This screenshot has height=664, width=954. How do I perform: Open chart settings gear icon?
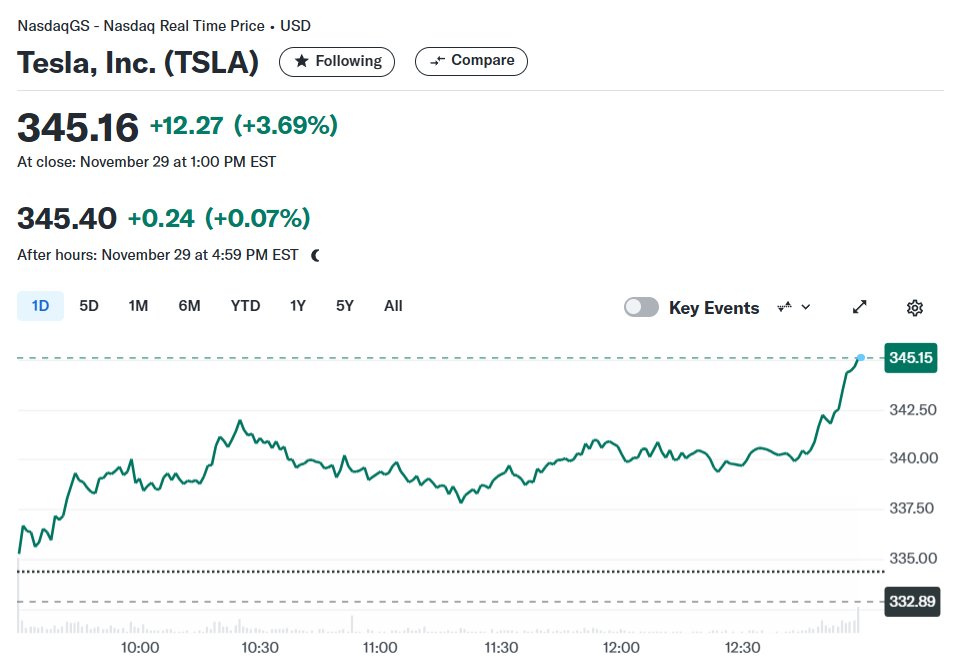[914, 307]
